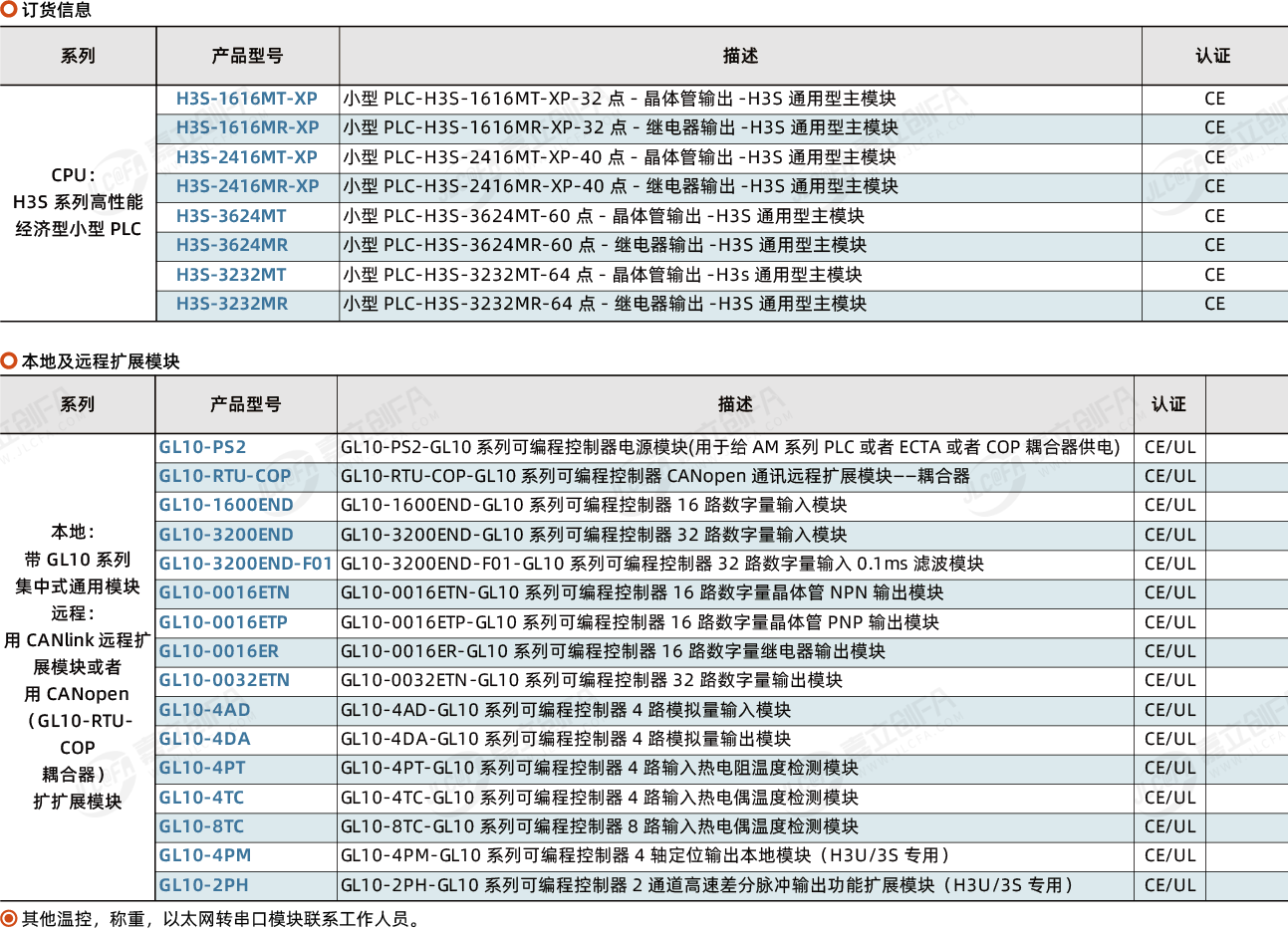Select the 16 路数字量继电器输出模块 description
This screenshot has width=1288, height=931.
[614, 651]
